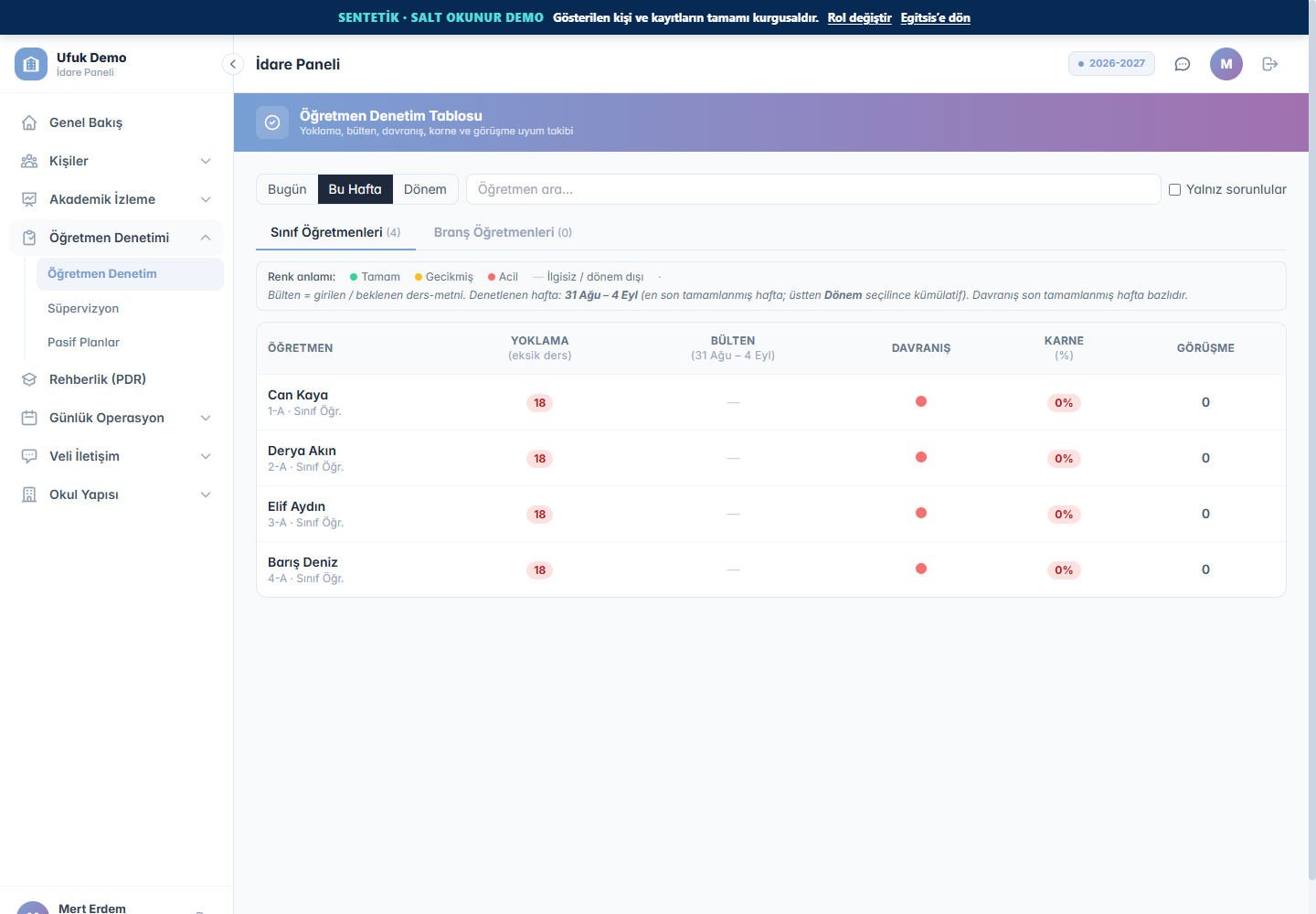Expand the Akademik İzleme chevron
Image resolution: width=1316 pixels, height=914 pixels.
pos(206,199)
